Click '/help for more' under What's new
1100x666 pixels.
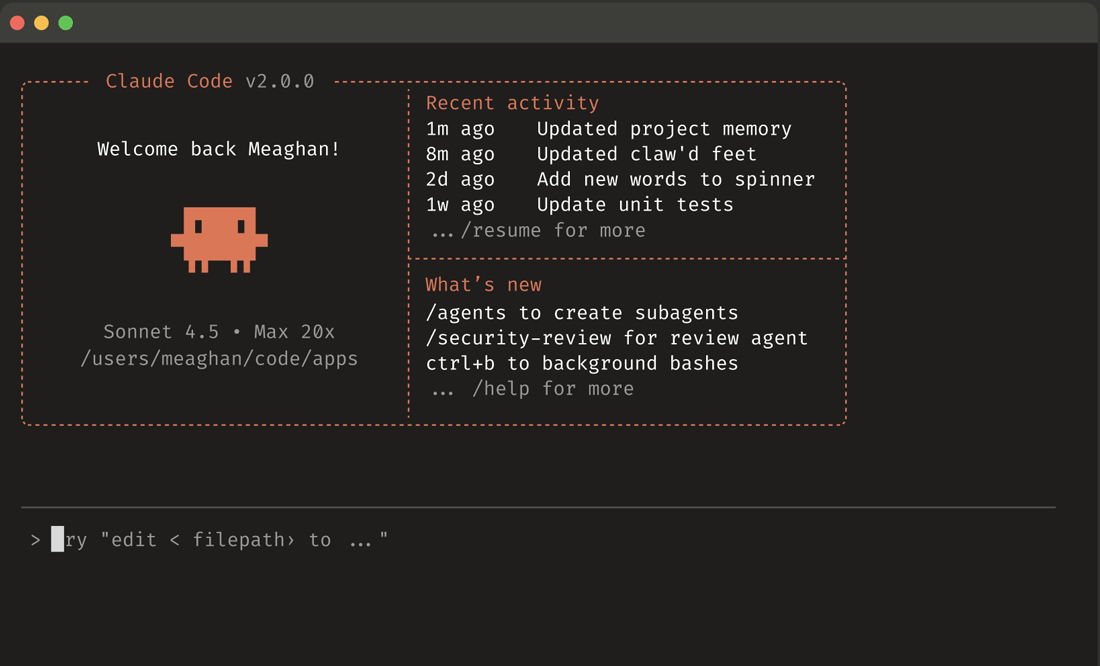[552, 388]
